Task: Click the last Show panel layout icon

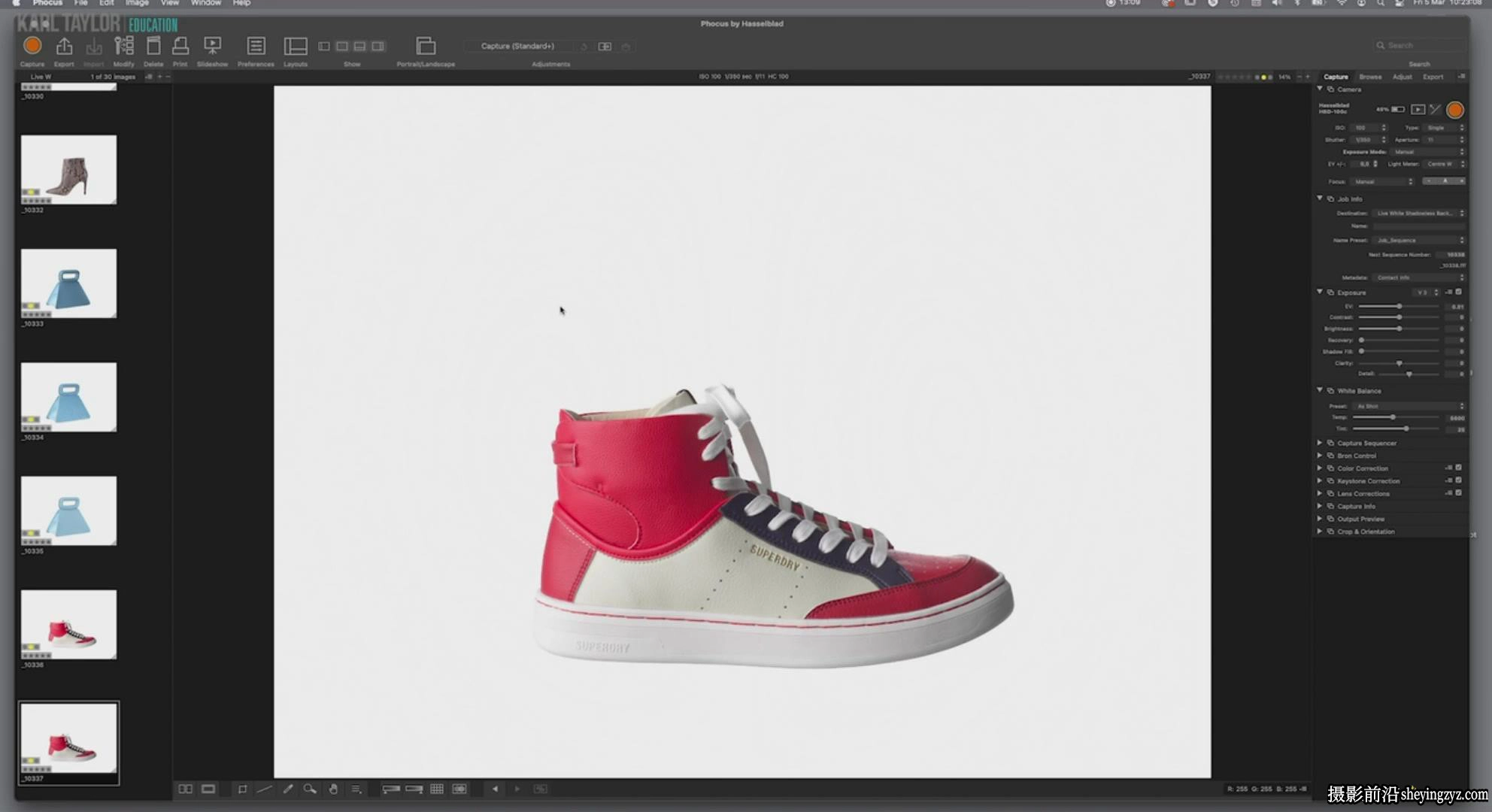Action: point(378,47)
